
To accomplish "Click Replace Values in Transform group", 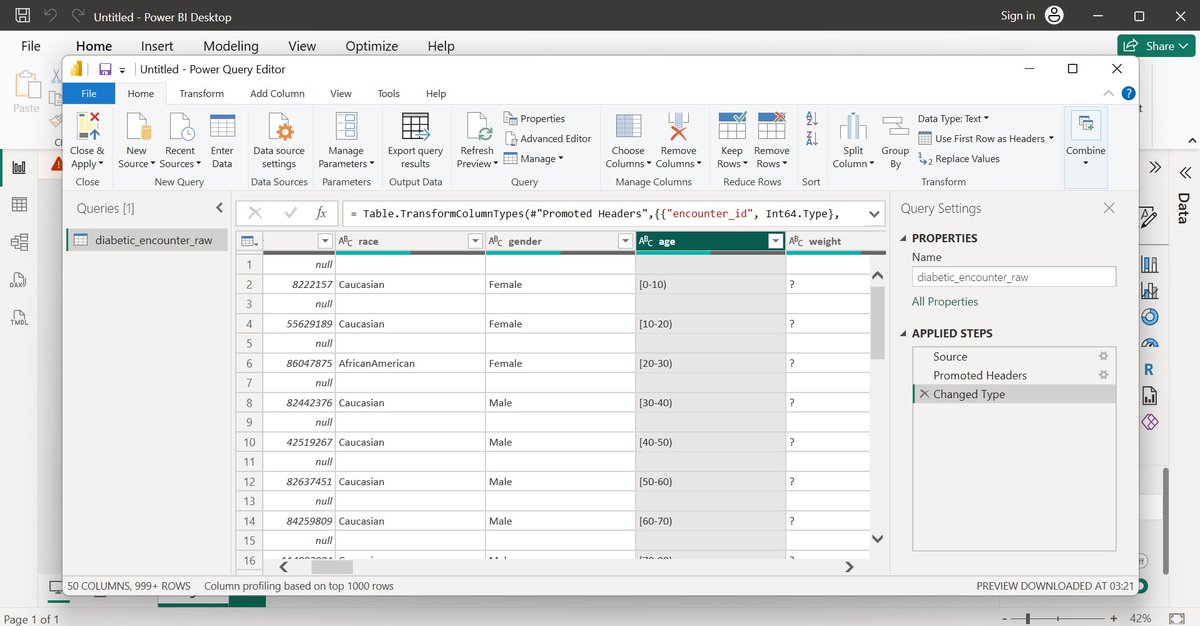I will tap(959, 159).
